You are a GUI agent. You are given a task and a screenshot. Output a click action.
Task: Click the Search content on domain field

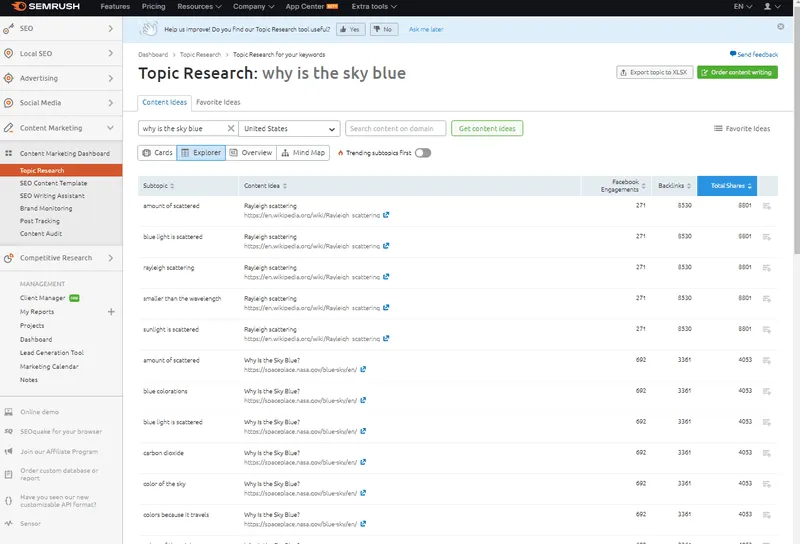[395, 129]
